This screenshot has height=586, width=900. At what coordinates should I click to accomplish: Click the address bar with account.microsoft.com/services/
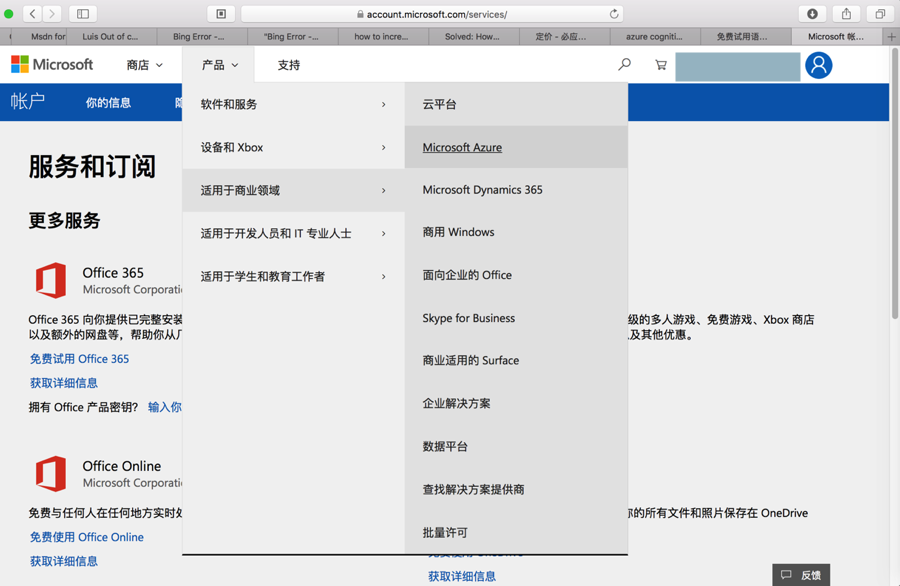coord(432,14)
